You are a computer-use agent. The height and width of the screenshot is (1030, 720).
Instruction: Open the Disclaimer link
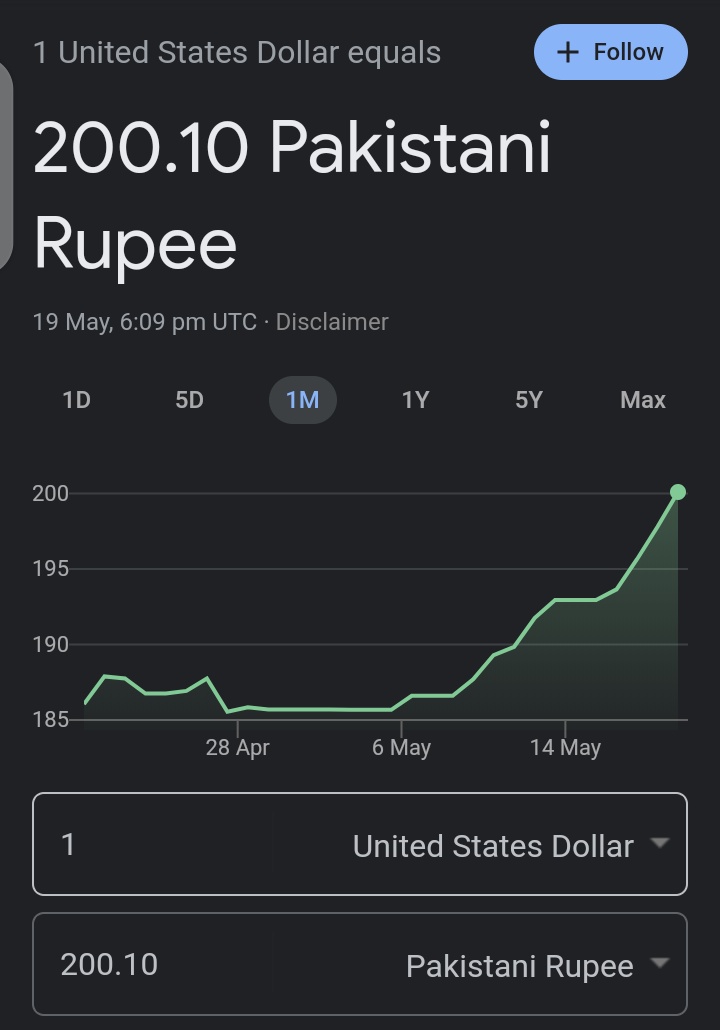pyautogui.click(x=332, y=322)
